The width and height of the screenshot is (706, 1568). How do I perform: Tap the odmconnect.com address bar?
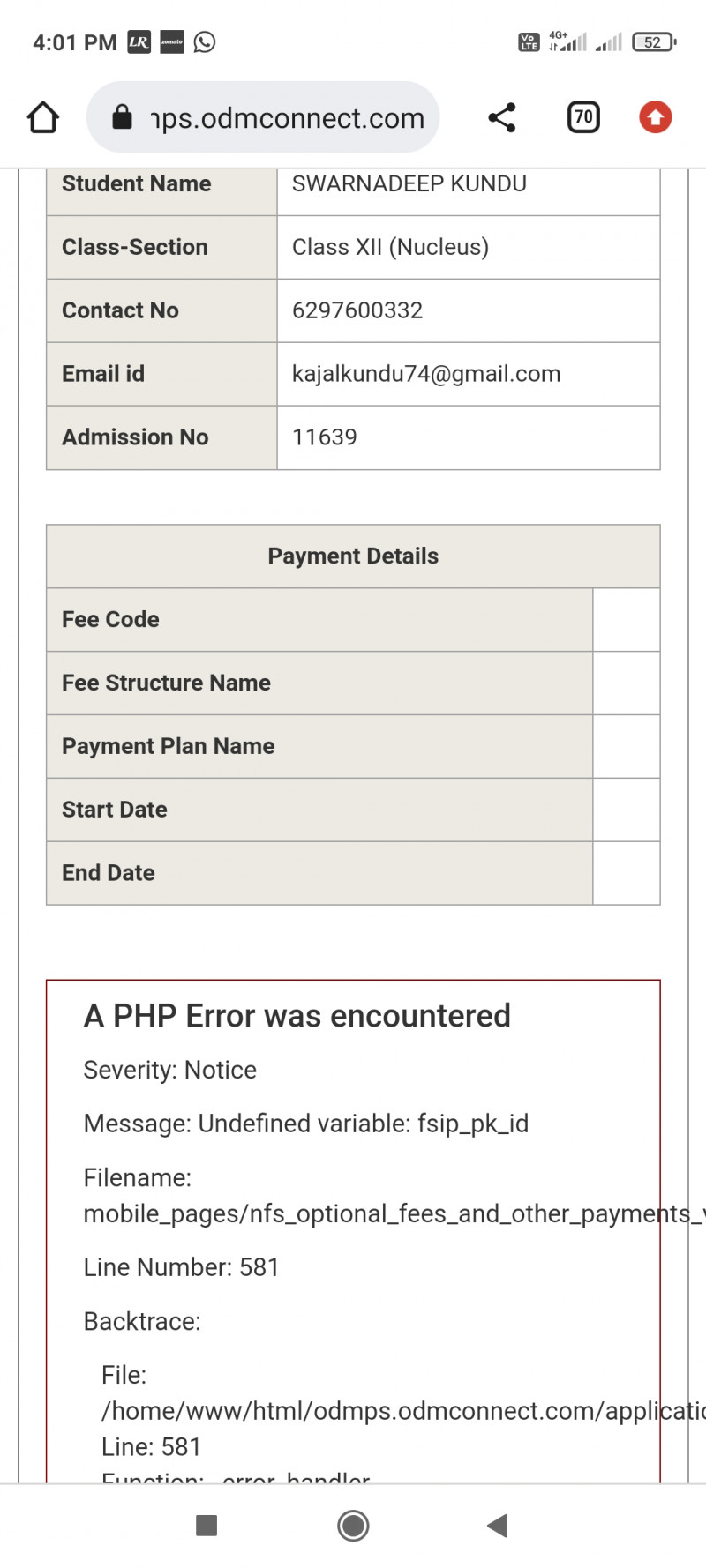point(287,117)
